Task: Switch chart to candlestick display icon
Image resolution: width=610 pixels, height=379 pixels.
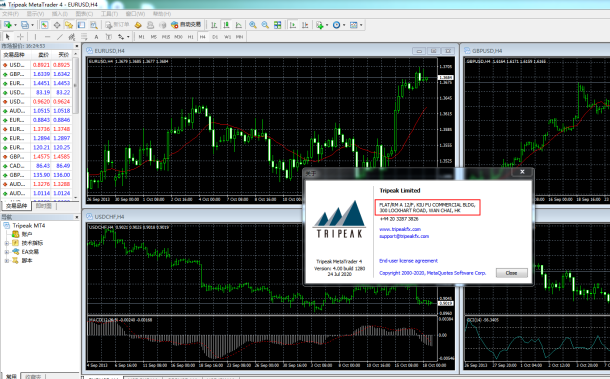Action: tap(226, 25)
